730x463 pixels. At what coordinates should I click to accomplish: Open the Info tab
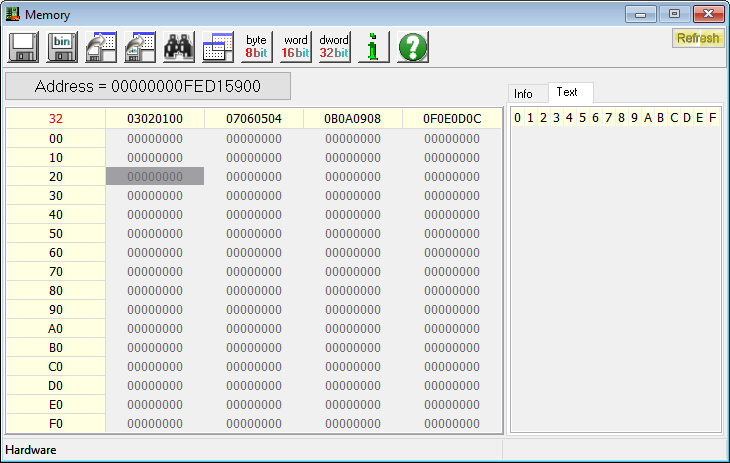click(x=524, y=93)
